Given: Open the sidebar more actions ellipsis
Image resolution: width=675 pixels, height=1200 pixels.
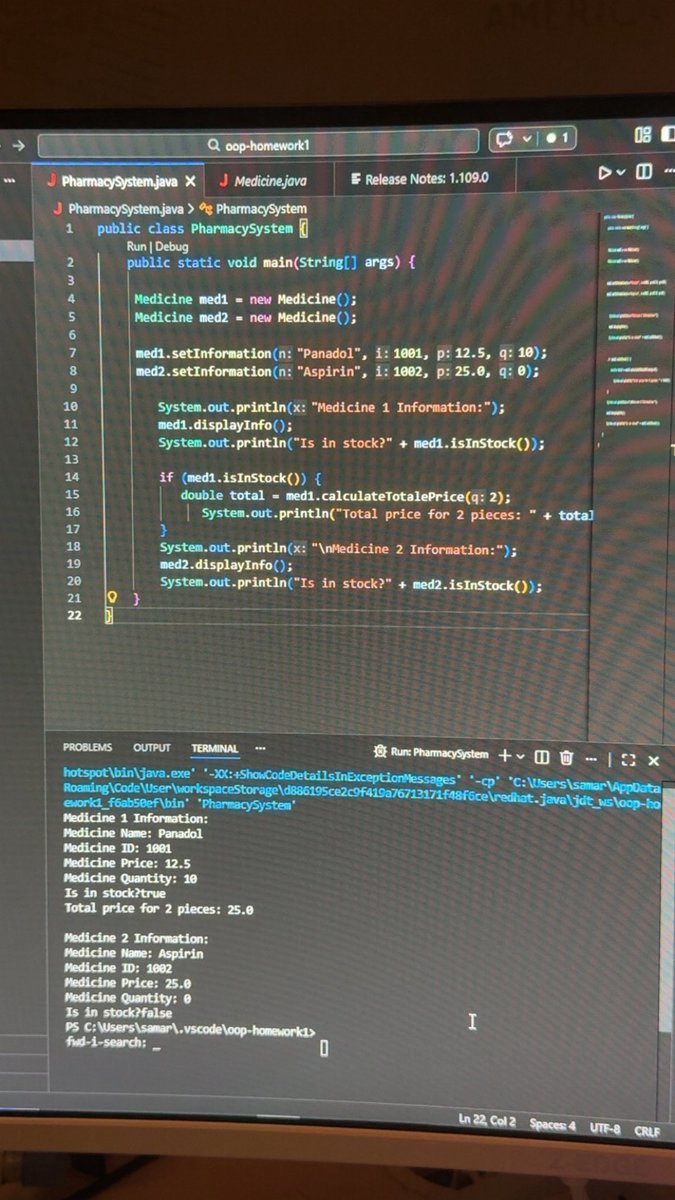Looking at the screenshot, I should [x=10, y=181].
